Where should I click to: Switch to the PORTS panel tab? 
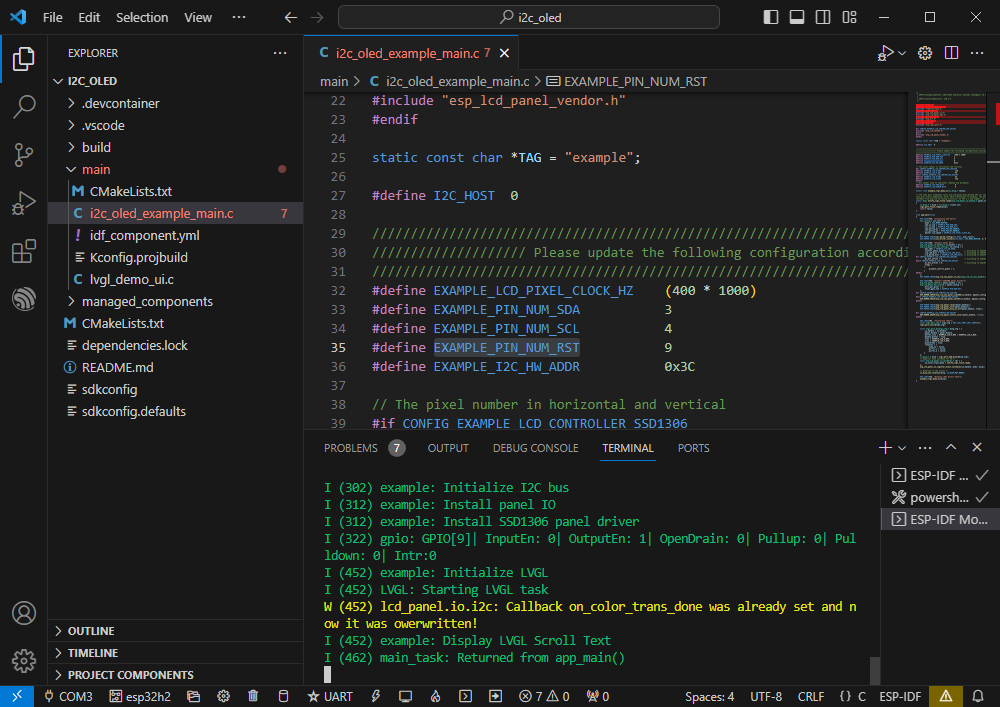(x=693, y=448)
